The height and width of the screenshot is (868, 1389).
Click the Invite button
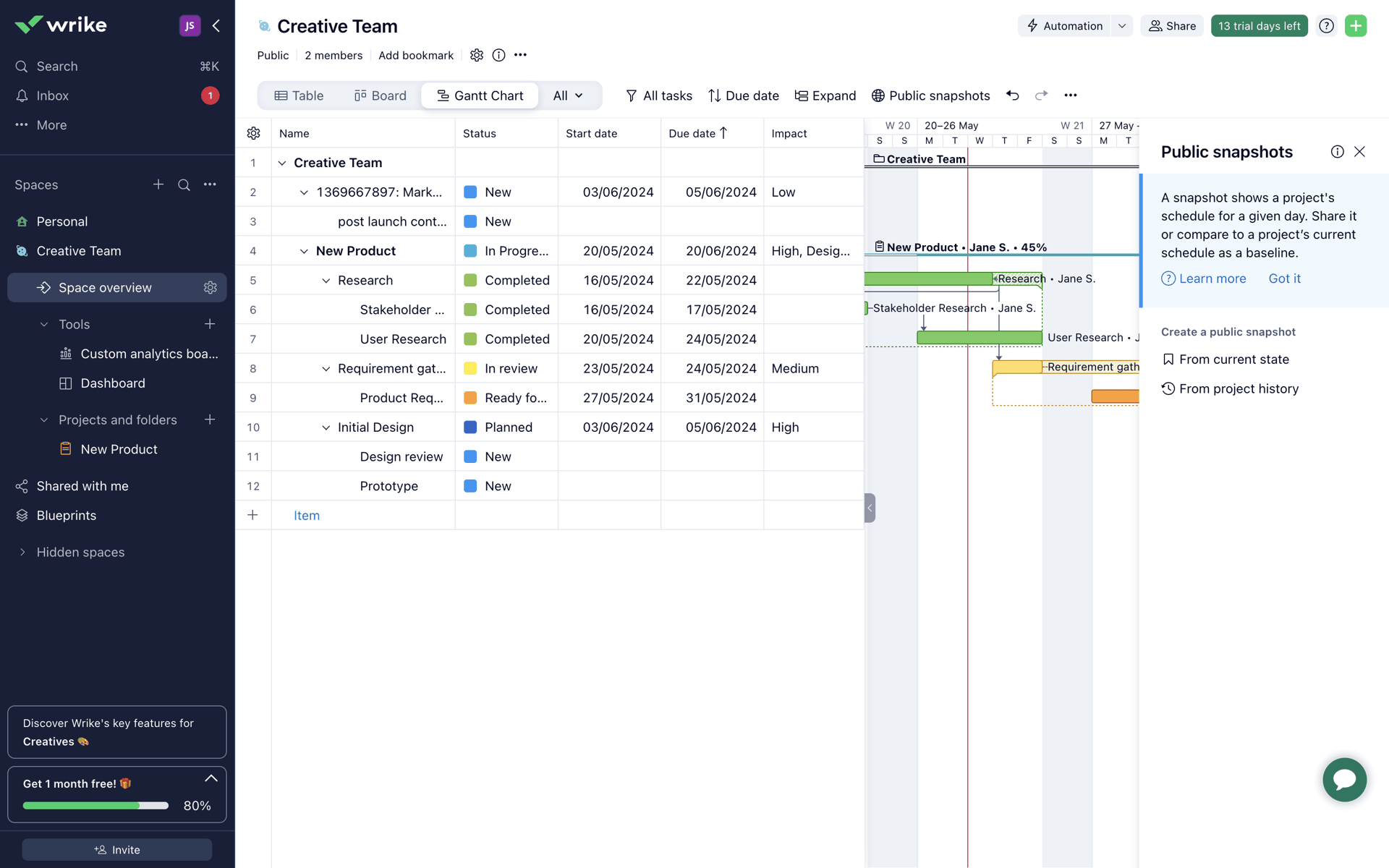[x=117, y=850]
